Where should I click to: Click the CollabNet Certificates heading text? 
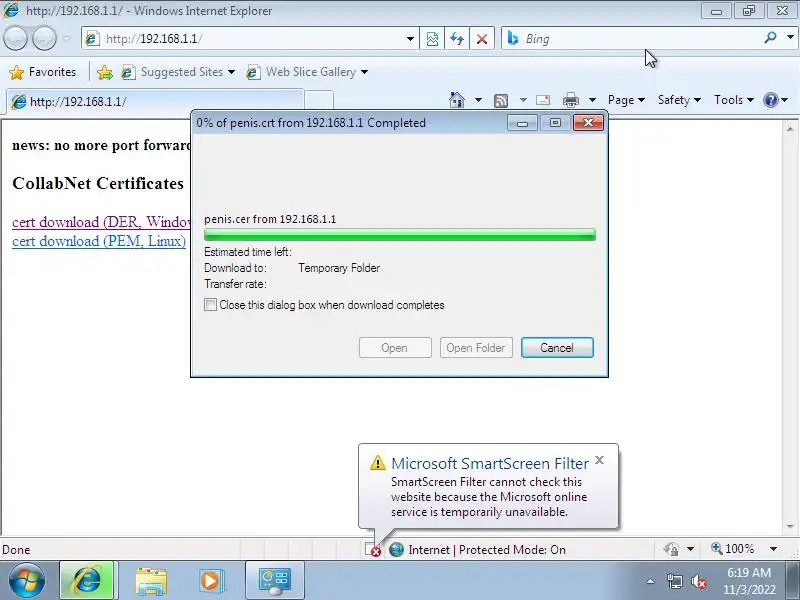(x=98, y=183)
